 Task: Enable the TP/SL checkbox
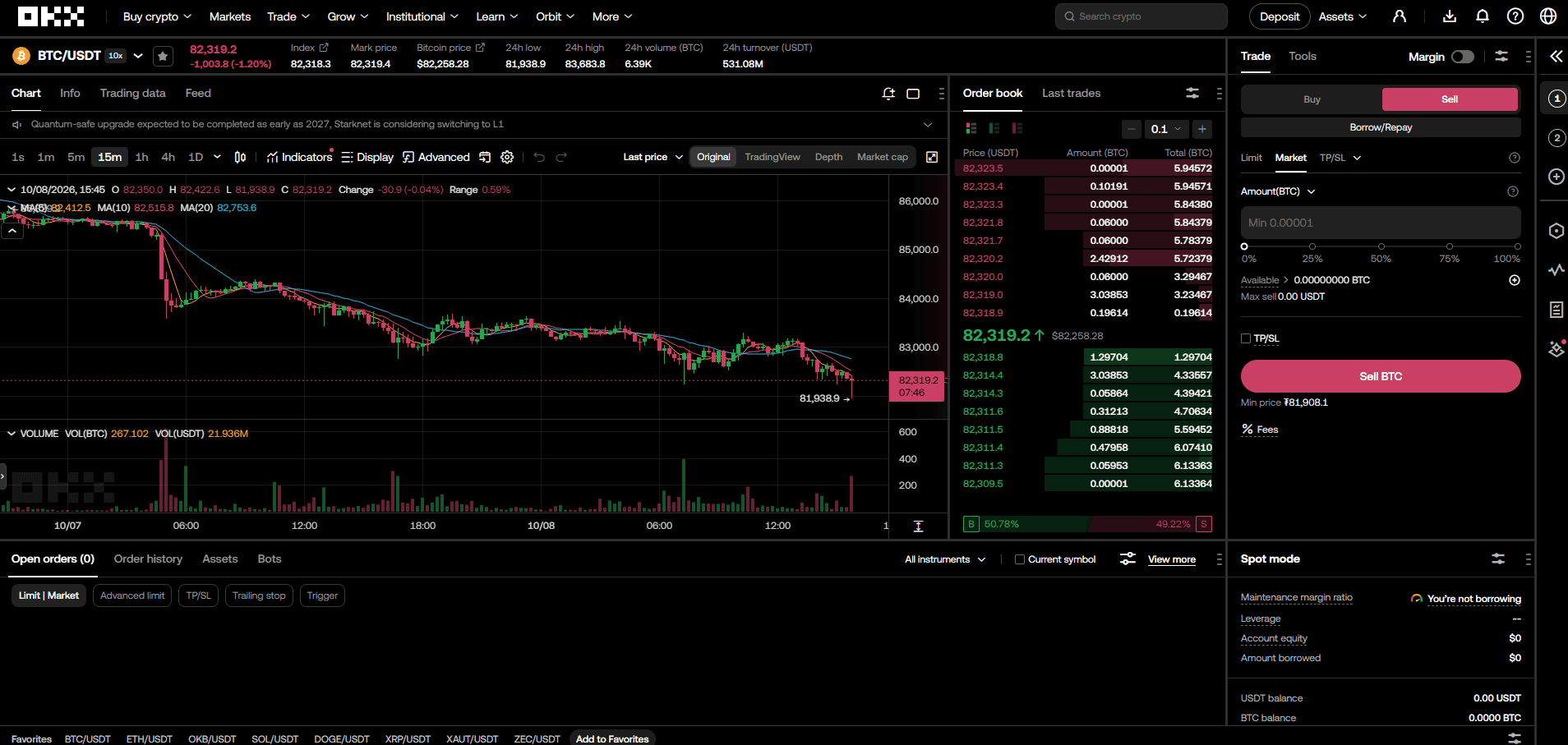tap(1246, 338)
